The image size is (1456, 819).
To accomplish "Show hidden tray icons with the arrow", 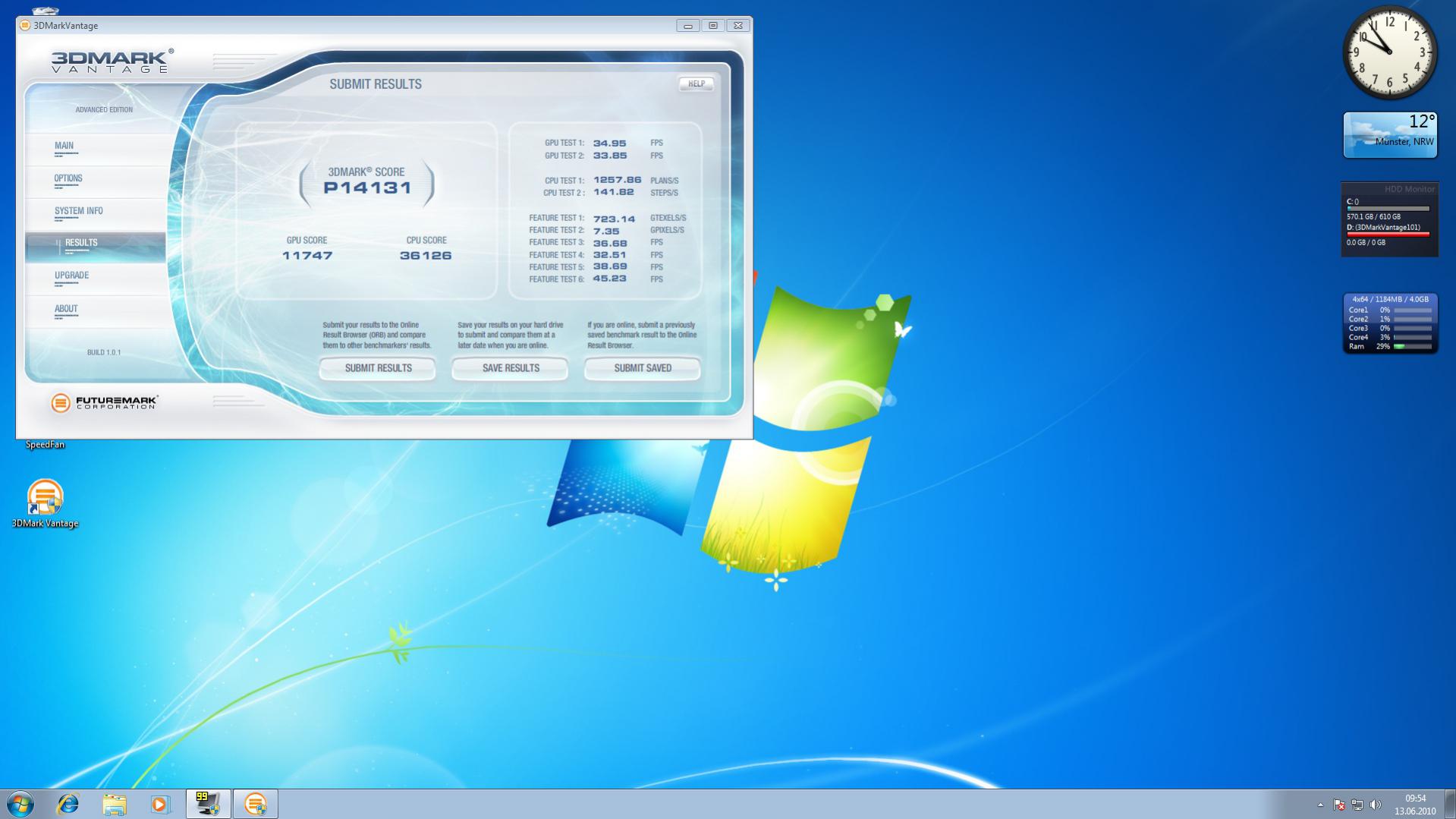I will (x=1320, y=805).
